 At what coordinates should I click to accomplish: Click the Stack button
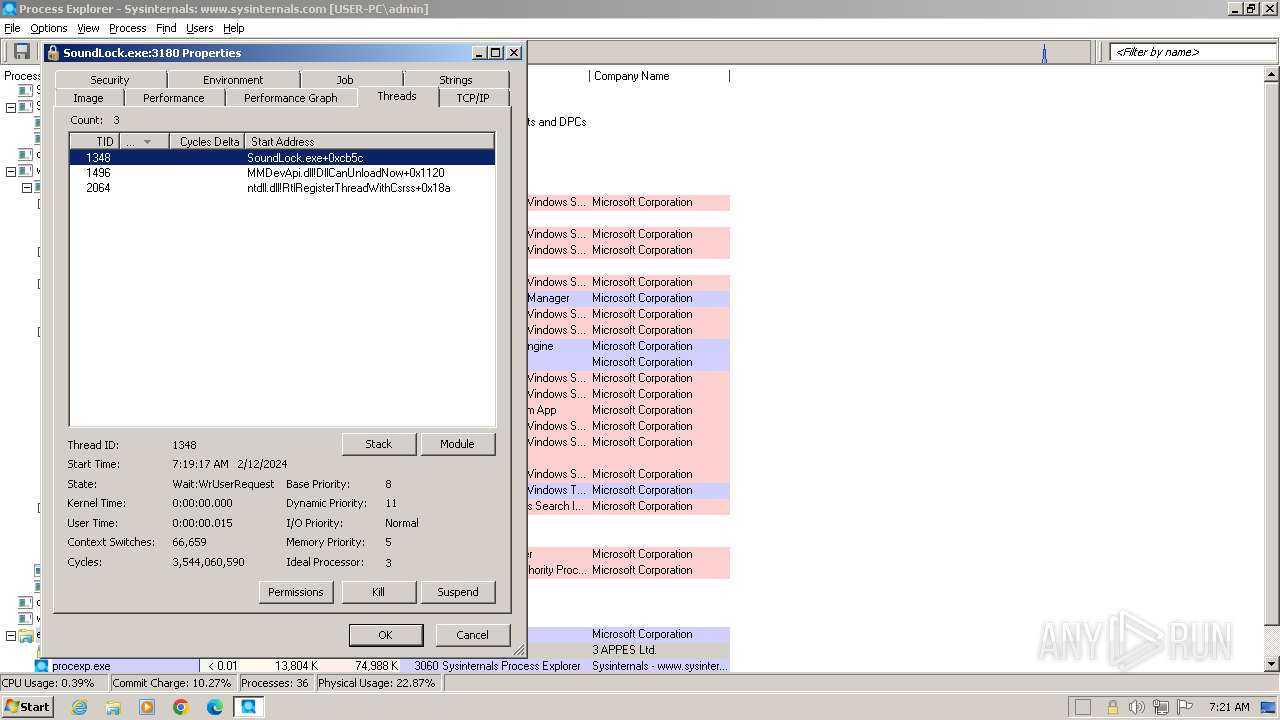click(379, 444)
